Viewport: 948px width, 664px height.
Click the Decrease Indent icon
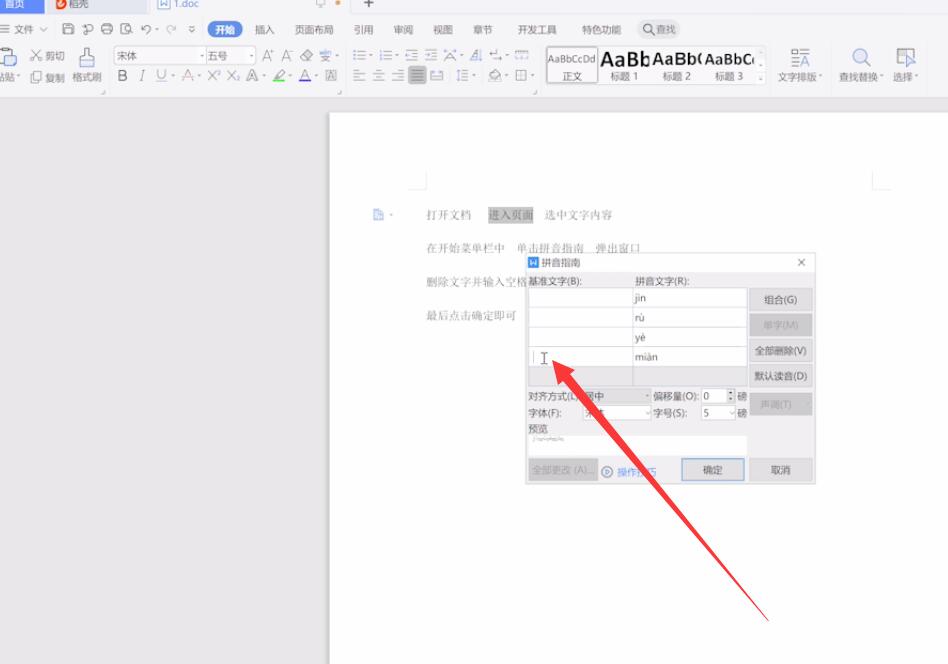click(412, 56)
